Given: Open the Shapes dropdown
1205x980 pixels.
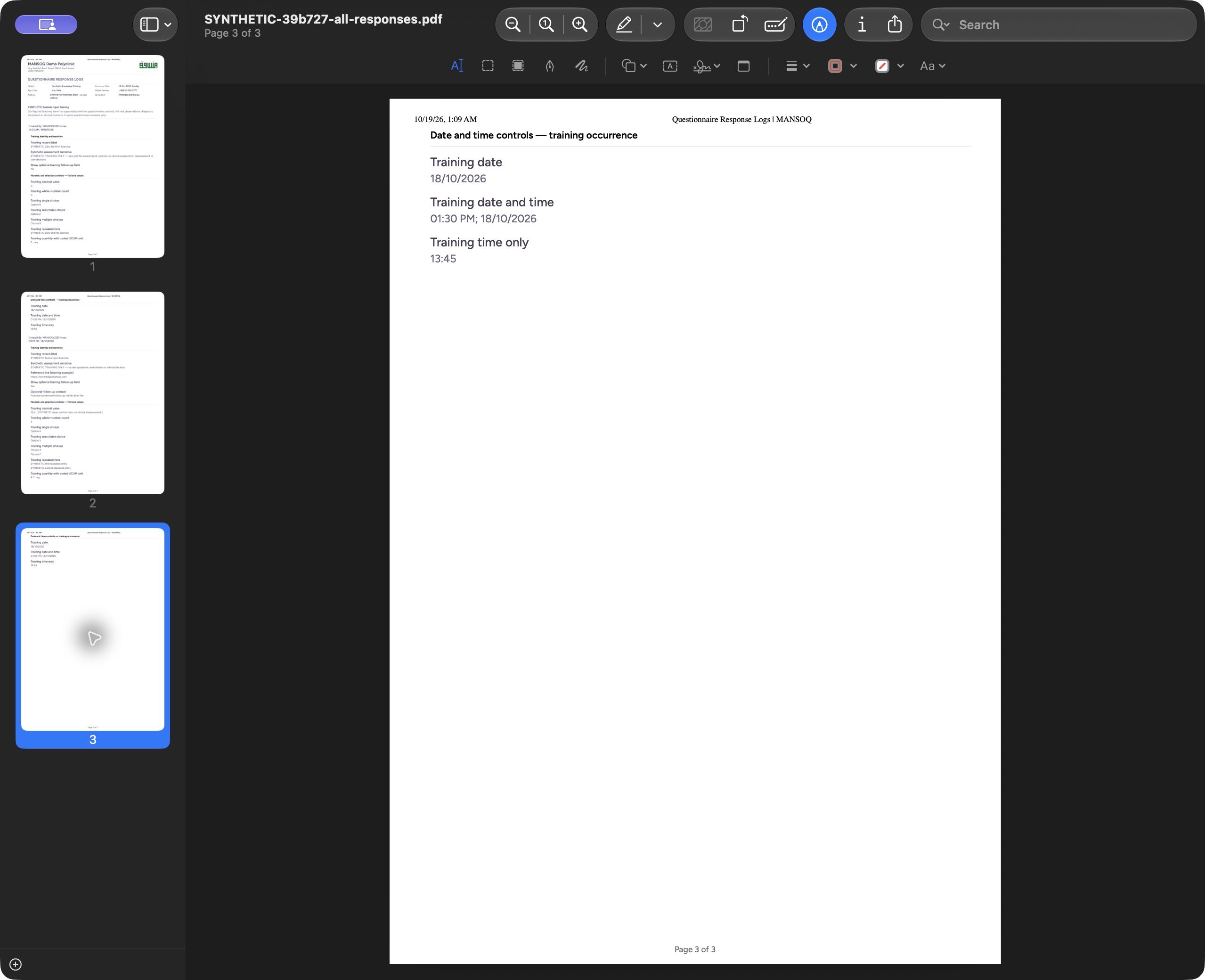Looking at the screenshot, I should 634,66.
